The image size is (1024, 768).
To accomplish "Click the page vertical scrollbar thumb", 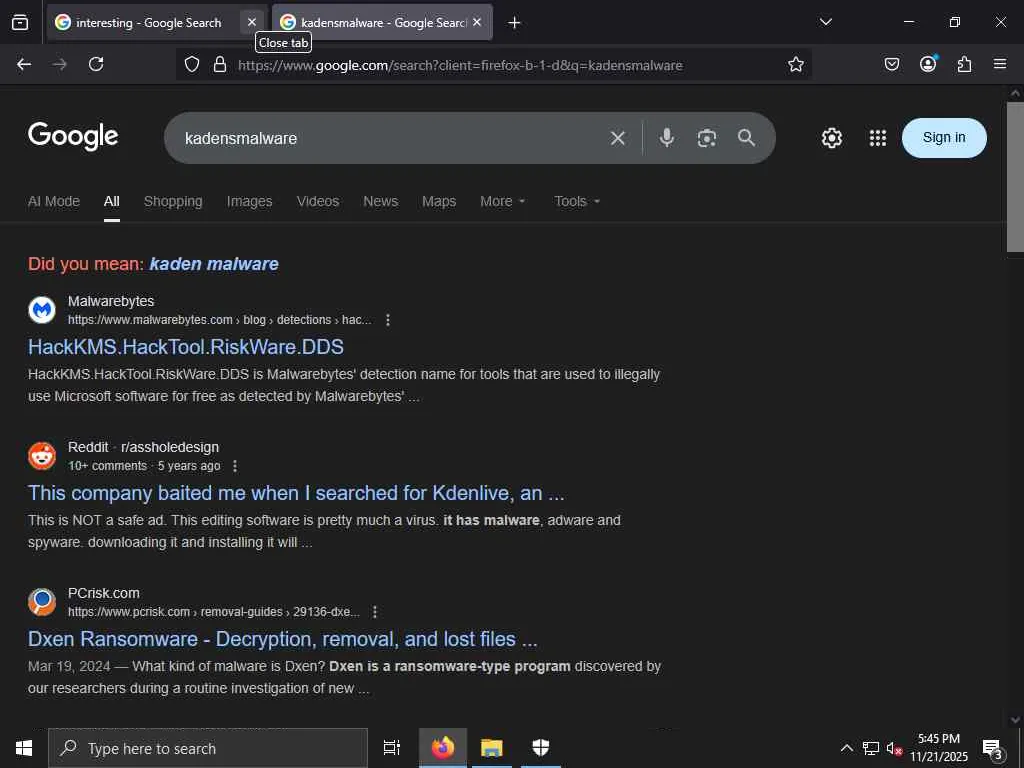I will tap(1015, 176).
